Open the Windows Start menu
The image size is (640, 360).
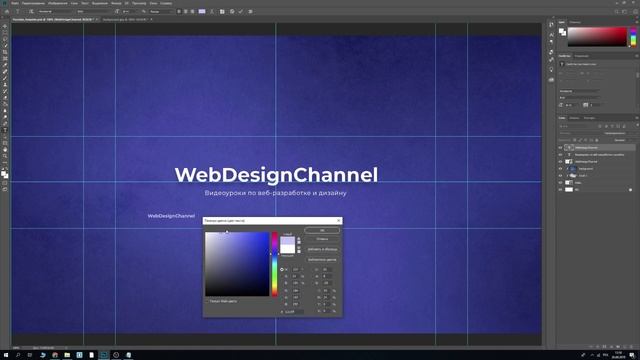pos(5,355)
